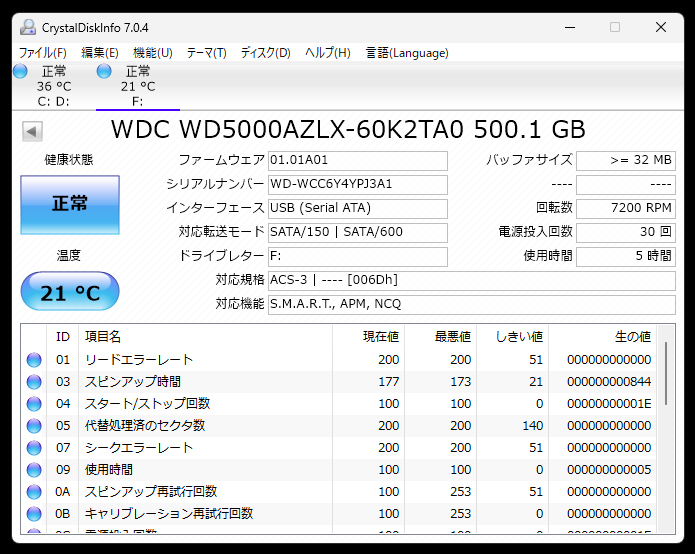The width and height of the screenshot is (695, 554).
Task: Open the 編集(E) menu
Action: pyautogui.click(x=100, y=53)
